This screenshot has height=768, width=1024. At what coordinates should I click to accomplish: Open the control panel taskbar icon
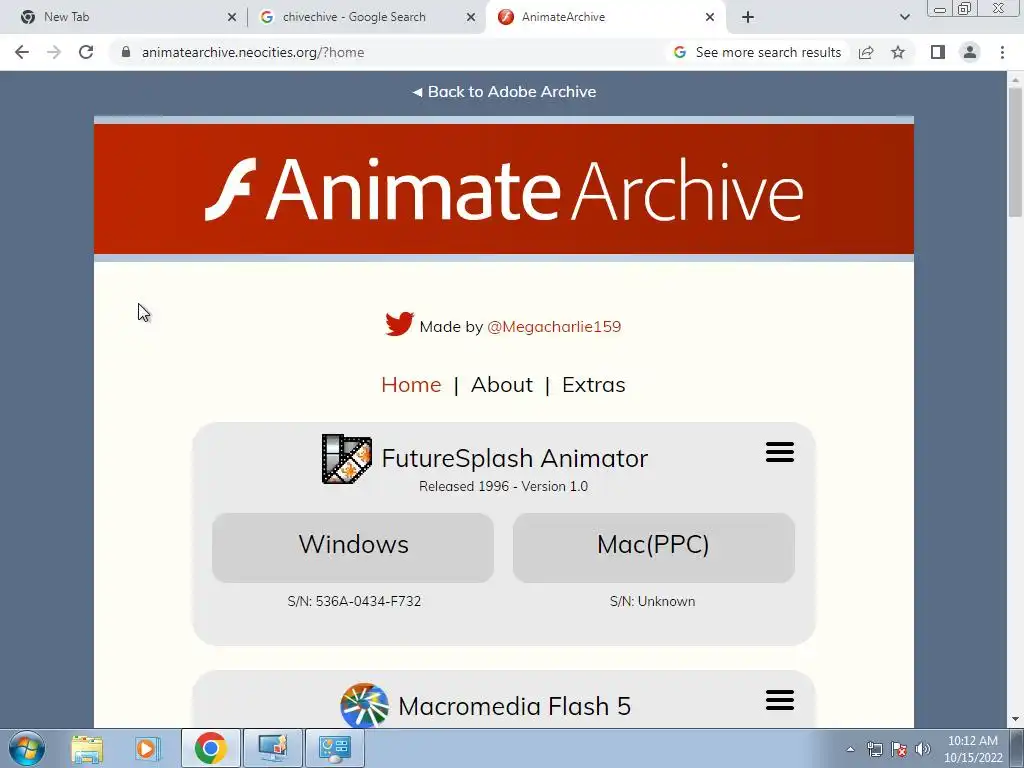[x=335, y=748]
